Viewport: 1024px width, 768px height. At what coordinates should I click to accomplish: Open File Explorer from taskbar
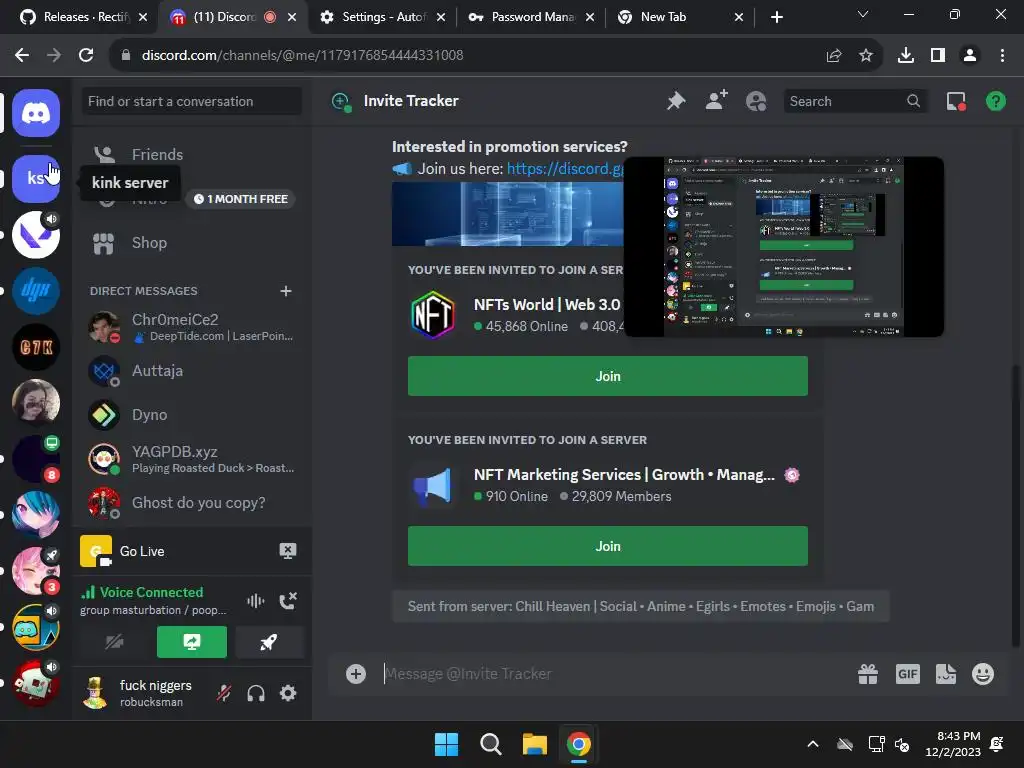[x=535, y=744]
